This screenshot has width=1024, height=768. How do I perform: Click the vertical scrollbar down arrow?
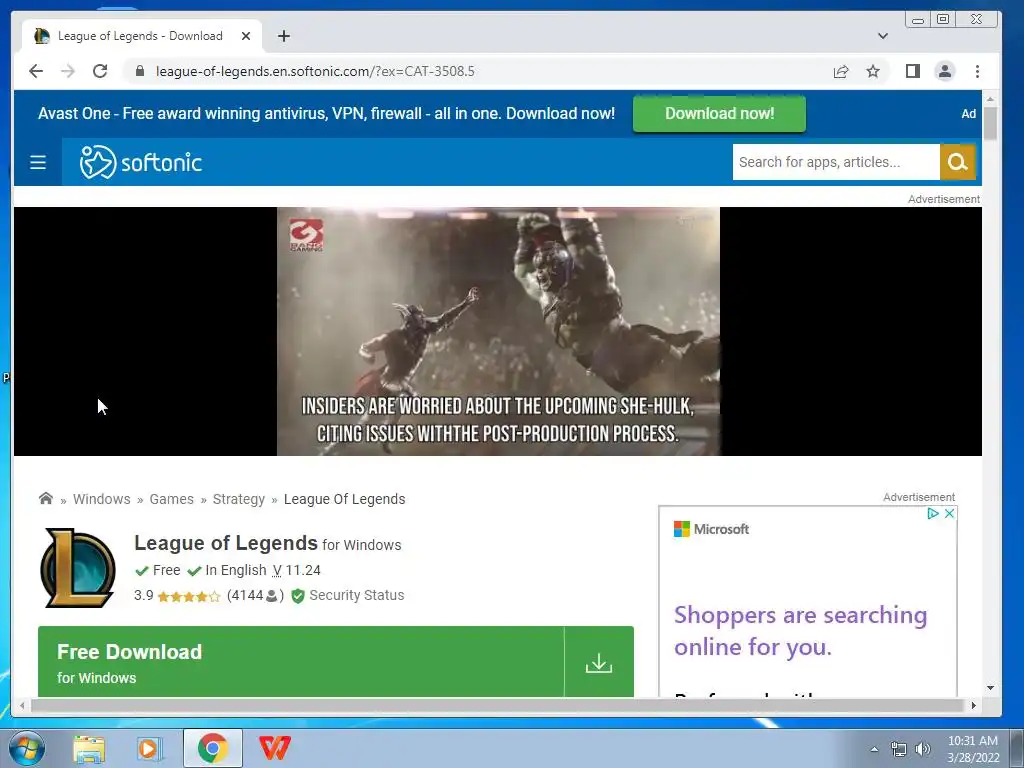[x=991, y=688]
